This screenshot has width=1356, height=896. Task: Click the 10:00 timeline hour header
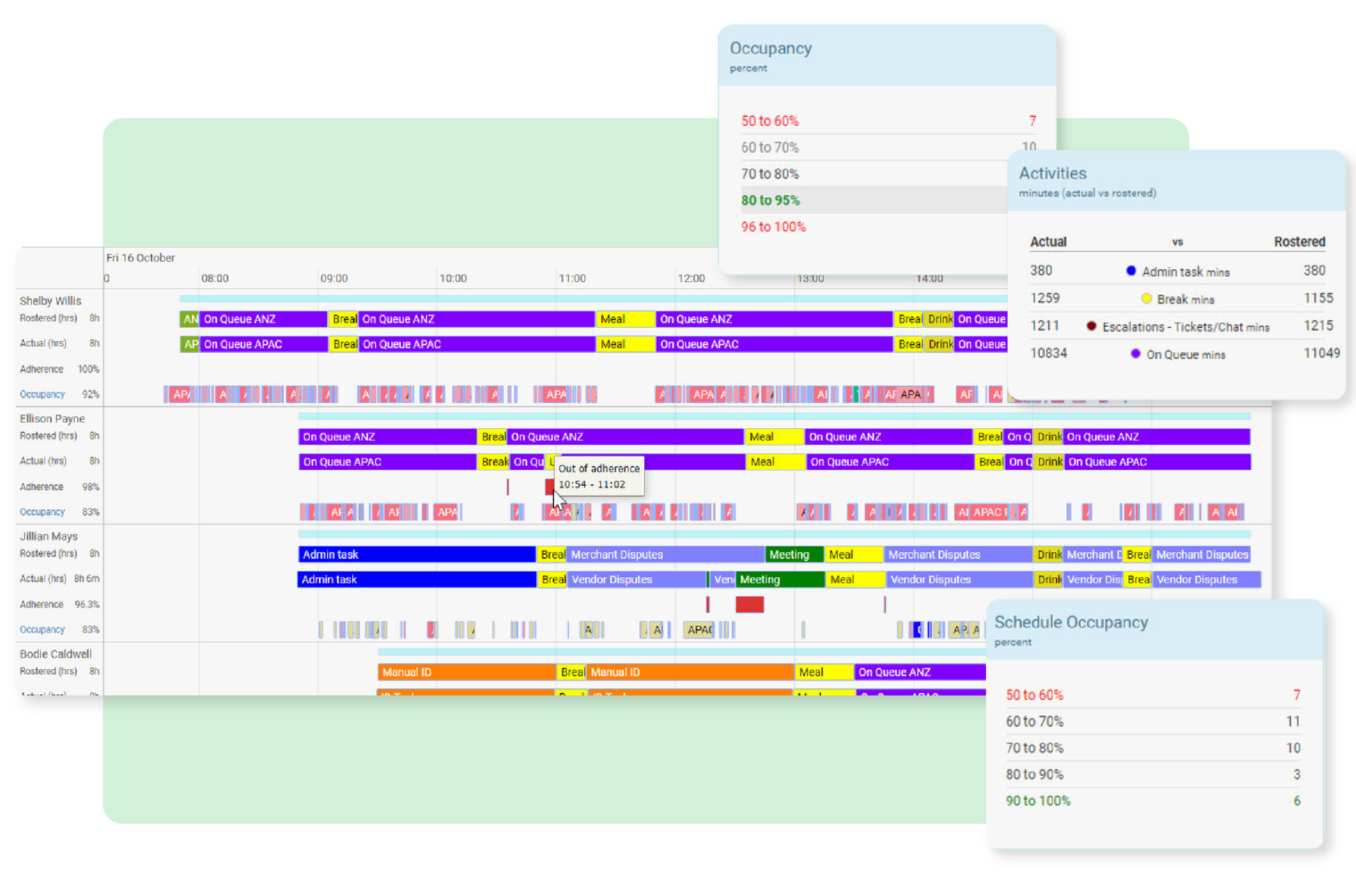(453, 279)
